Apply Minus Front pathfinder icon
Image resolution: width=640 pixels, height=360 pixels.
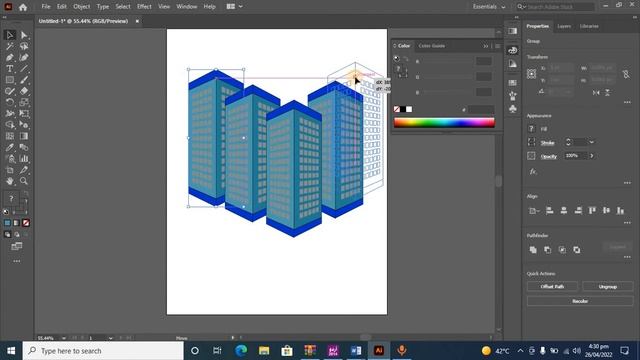pyautogui.click(x=547, y=250)
